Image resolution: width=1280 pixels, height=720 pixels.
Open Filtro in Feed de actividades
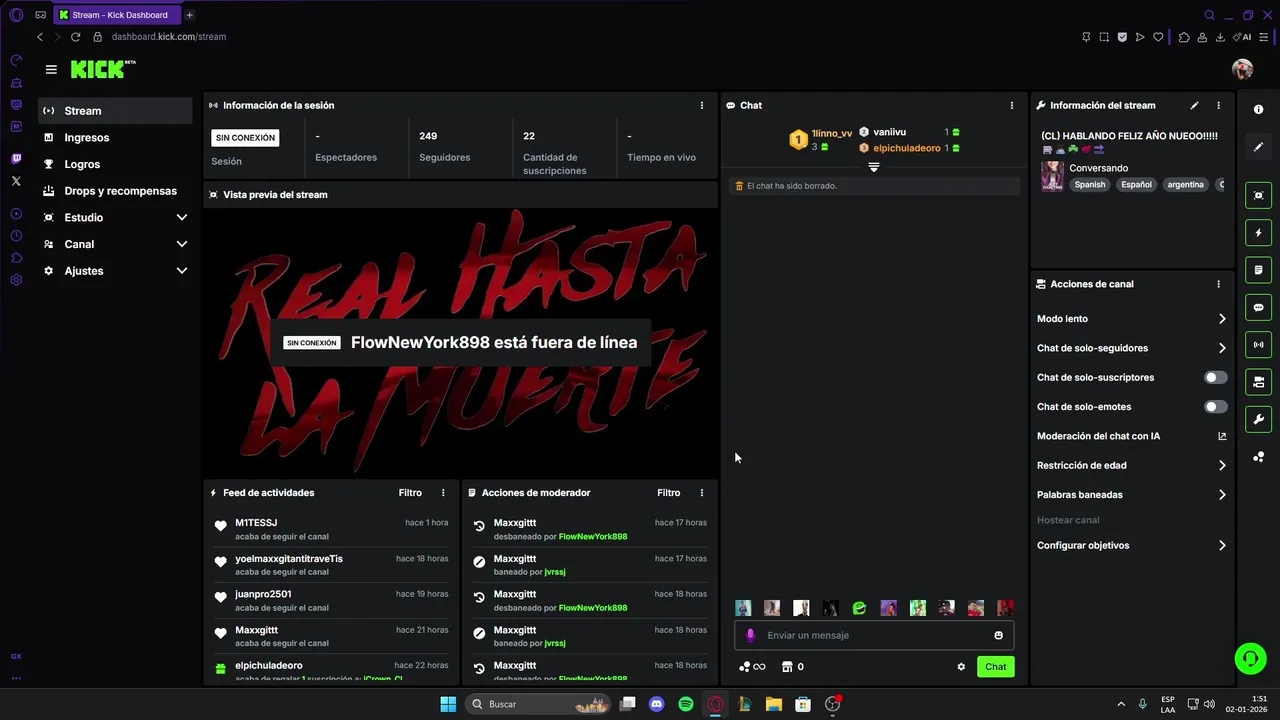(410, 493)
